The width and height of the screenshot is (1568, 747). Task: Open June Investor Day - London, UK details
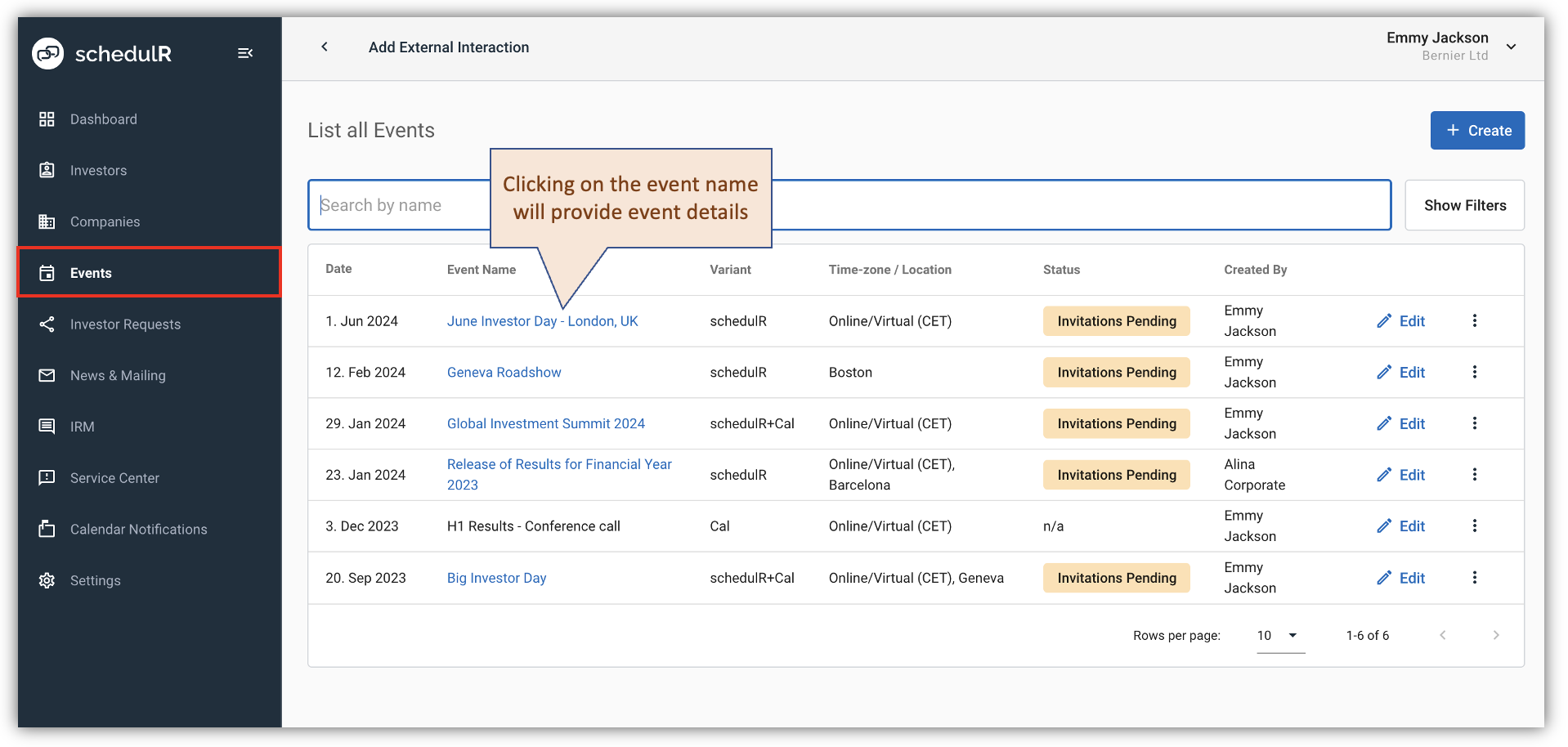(x=542, y=320)
